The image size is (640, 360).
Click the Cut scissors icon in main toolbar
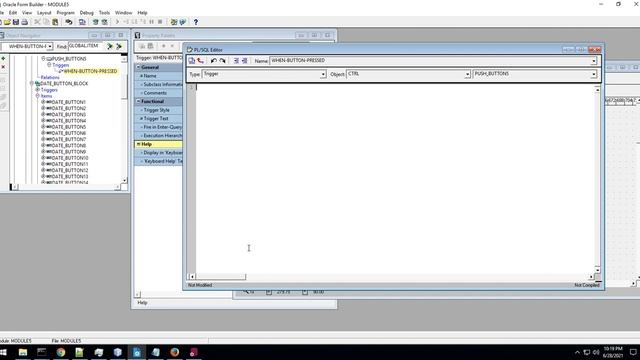pyautogui.click(x=37, y=22)
